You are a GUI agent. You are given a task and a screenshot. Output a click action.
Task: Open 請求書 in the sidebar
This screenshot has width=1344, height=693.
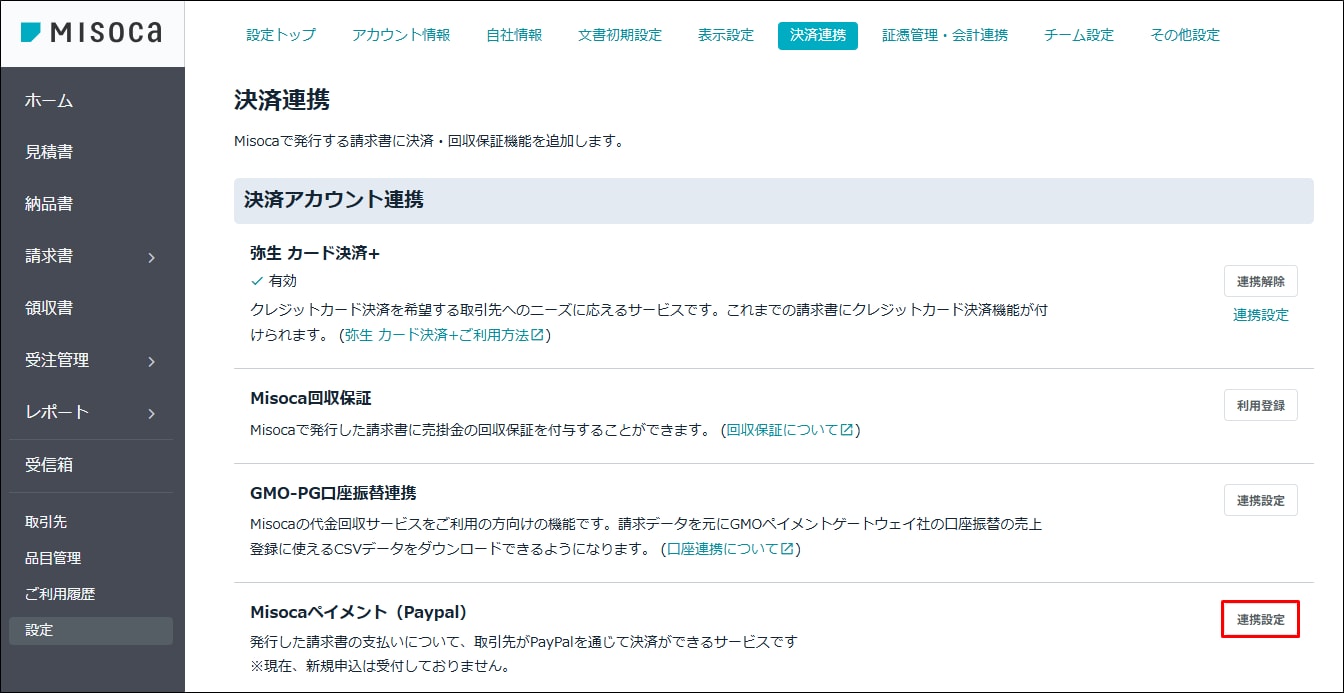(49, 256)
